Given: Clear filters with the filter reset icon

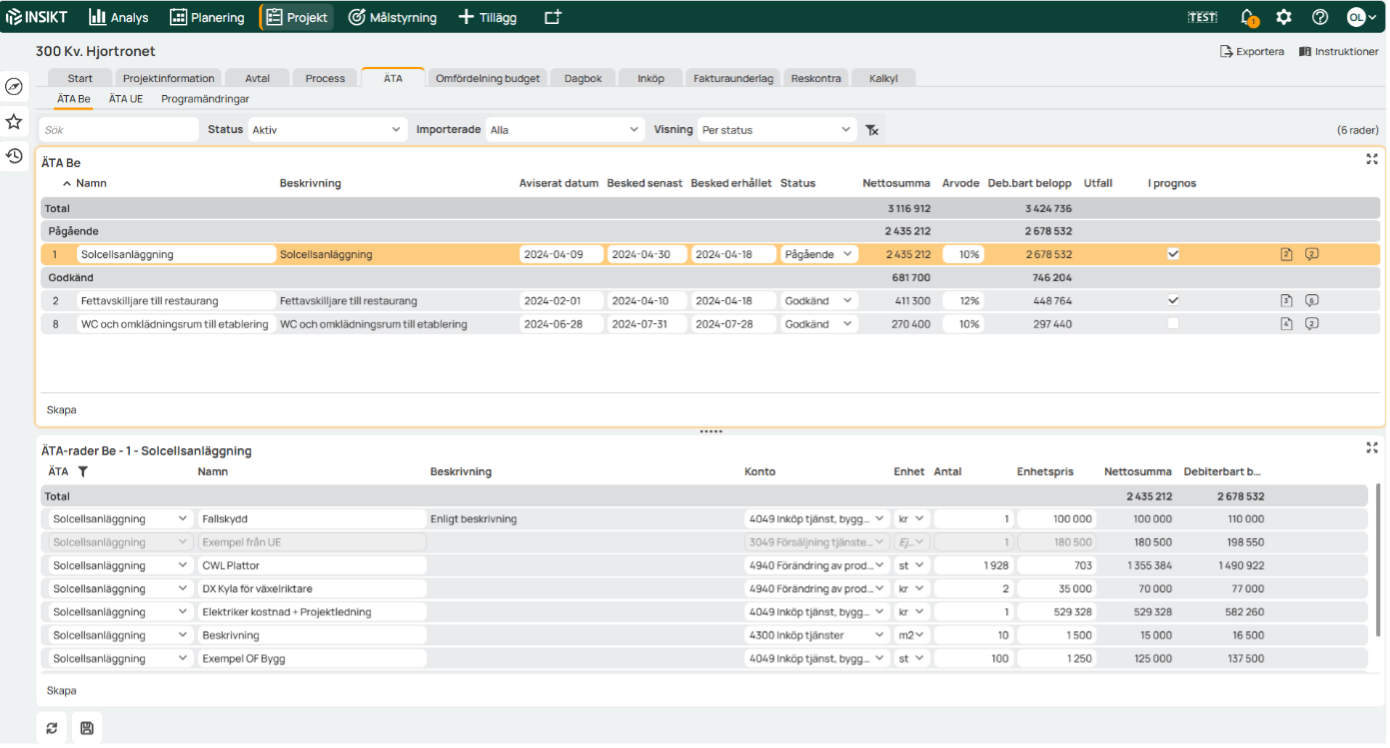Looking at the screenshot, I should coord(872,130).
